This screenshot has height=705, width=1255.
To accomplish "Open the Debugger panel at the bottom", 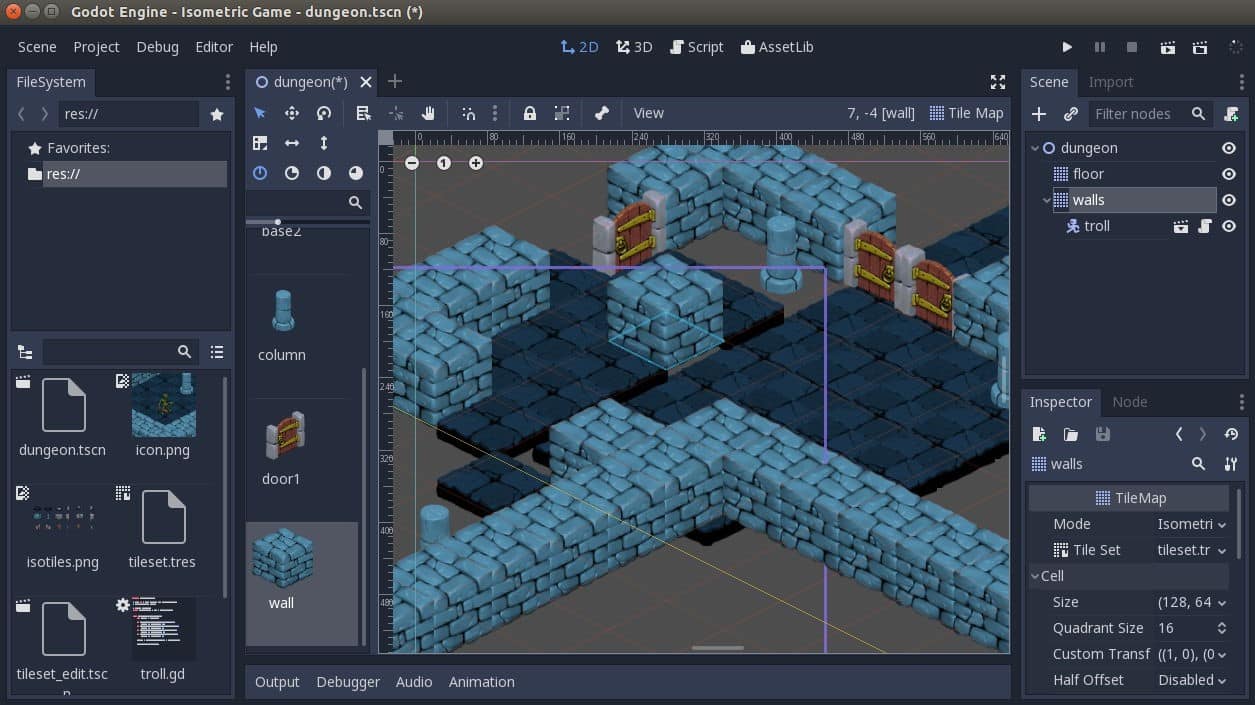I will pyautogui.click(x=347, y=681).
